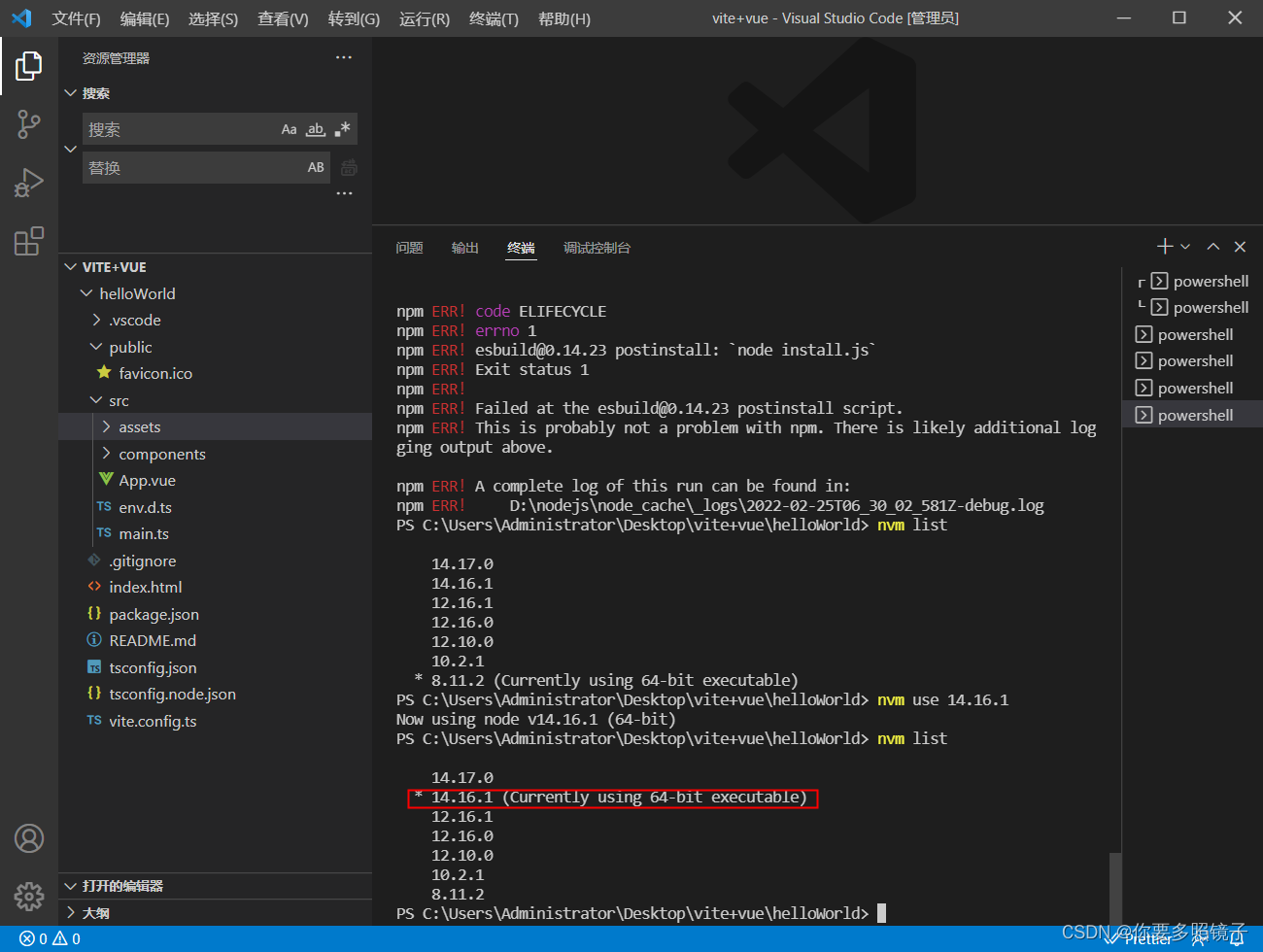This screenshot has width=1263, height=952.
Task: Open the 编辑(E) menu
Action: click(x=145, y=18)
